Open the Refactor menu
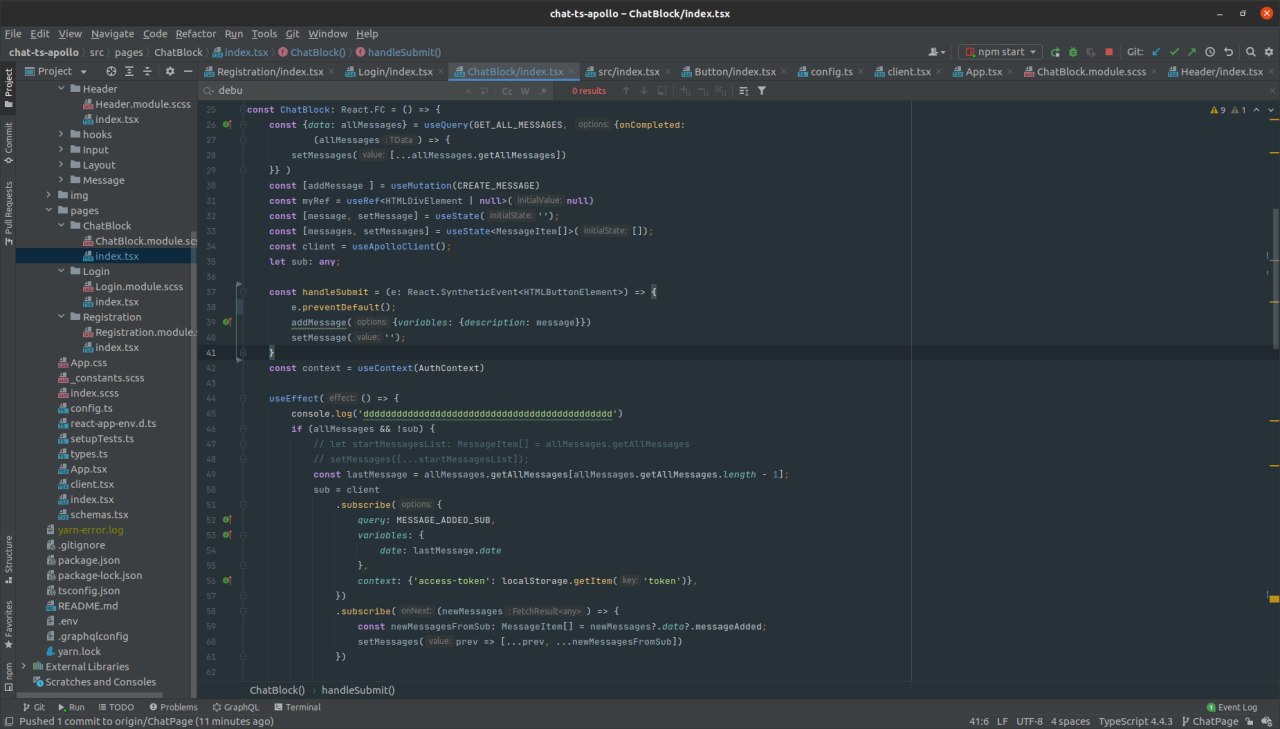Image resolution: width=1280 pixels, height=729 pixels. click(x=196, y=33)
